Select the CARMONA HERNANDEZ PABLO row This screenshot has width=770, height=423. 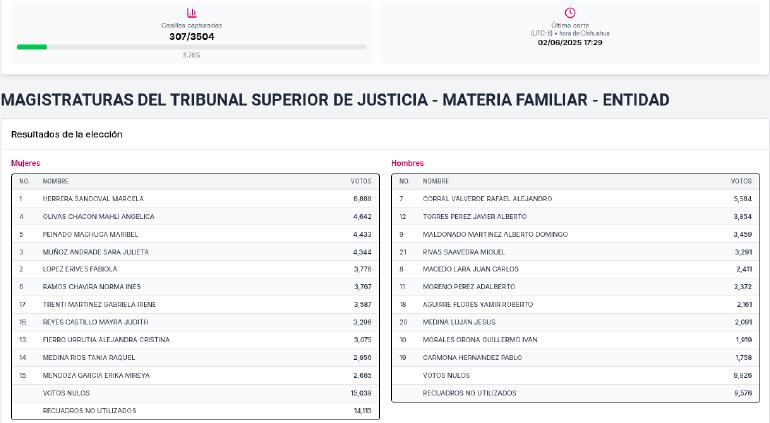(576, 357)
